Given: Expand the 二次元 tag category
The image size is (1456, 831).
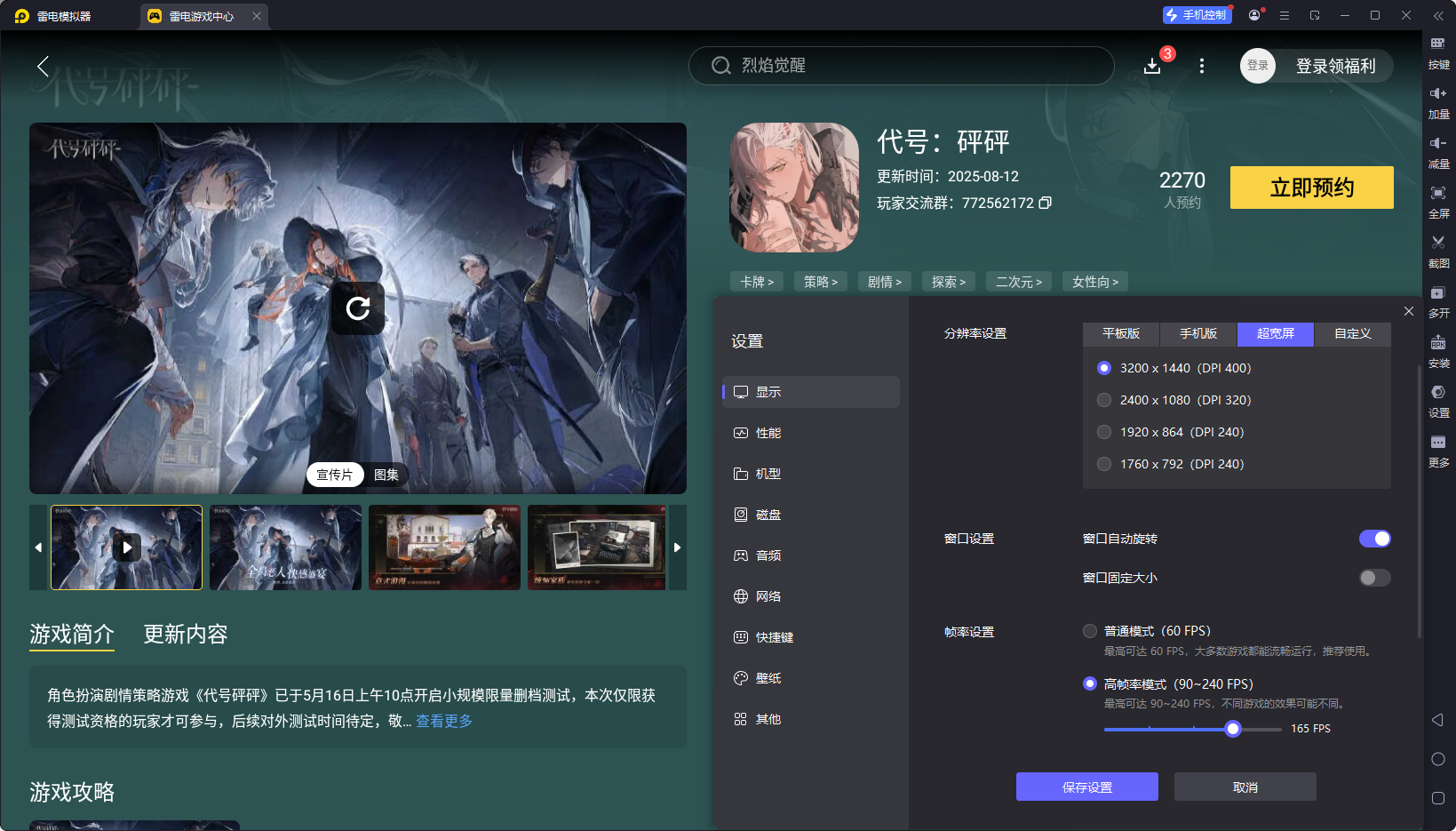Looking at the screenshot, I should (1018, 281).
